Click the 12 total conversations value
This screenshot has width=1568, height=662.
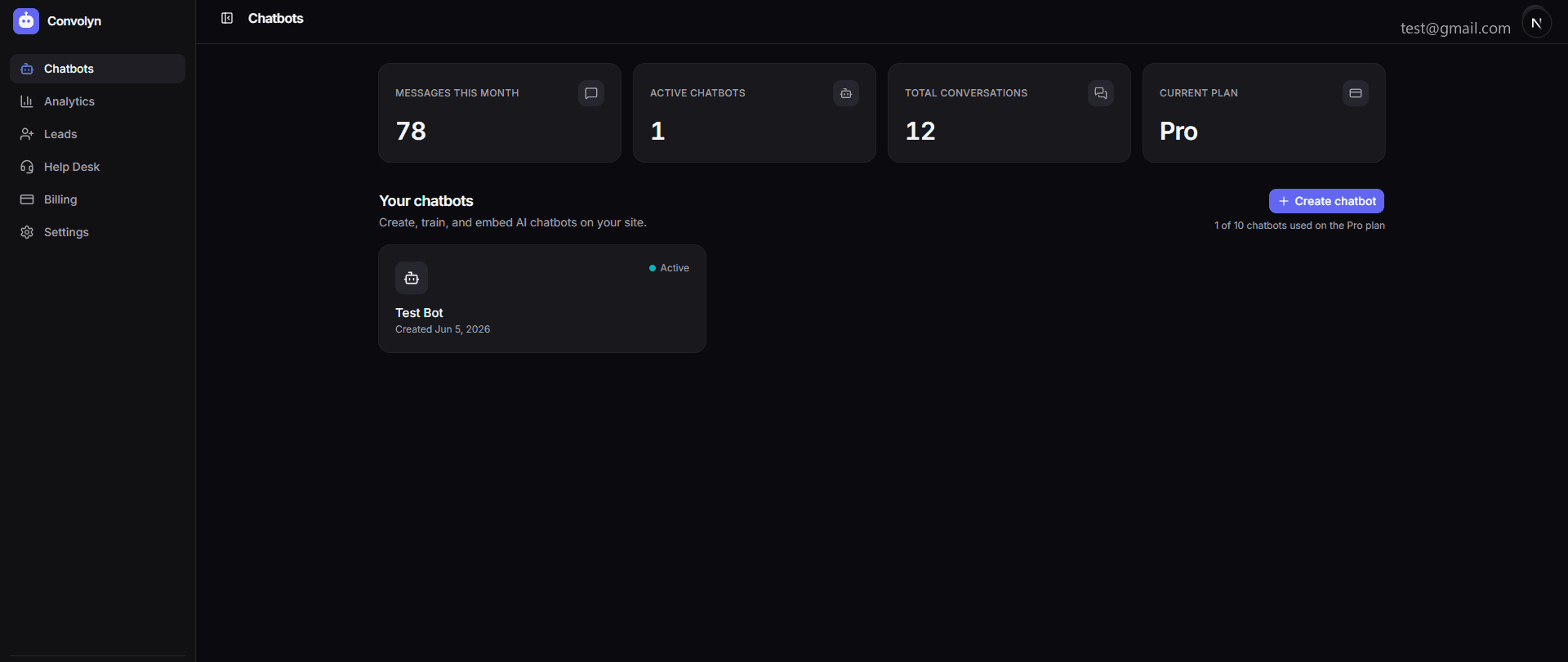[x=920, y=131]
